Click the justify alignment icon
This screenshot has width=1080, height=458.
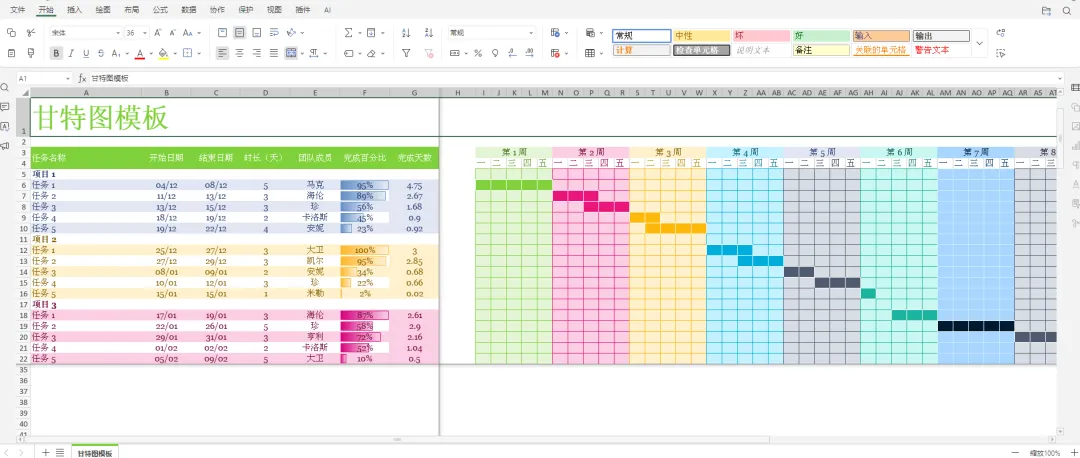click(274, 53)
